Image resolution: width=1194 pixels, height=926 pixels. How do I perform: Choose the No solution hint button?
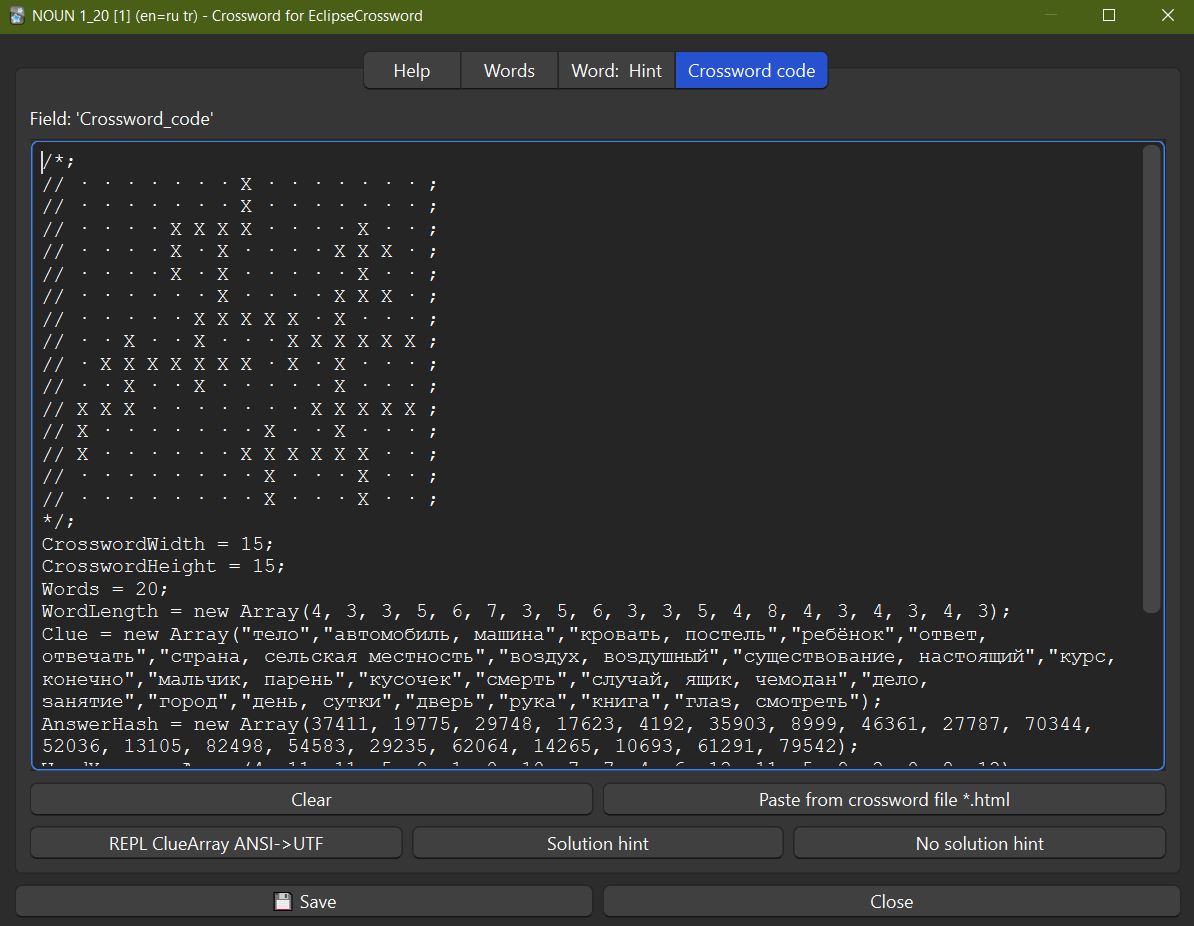[979, 844]
